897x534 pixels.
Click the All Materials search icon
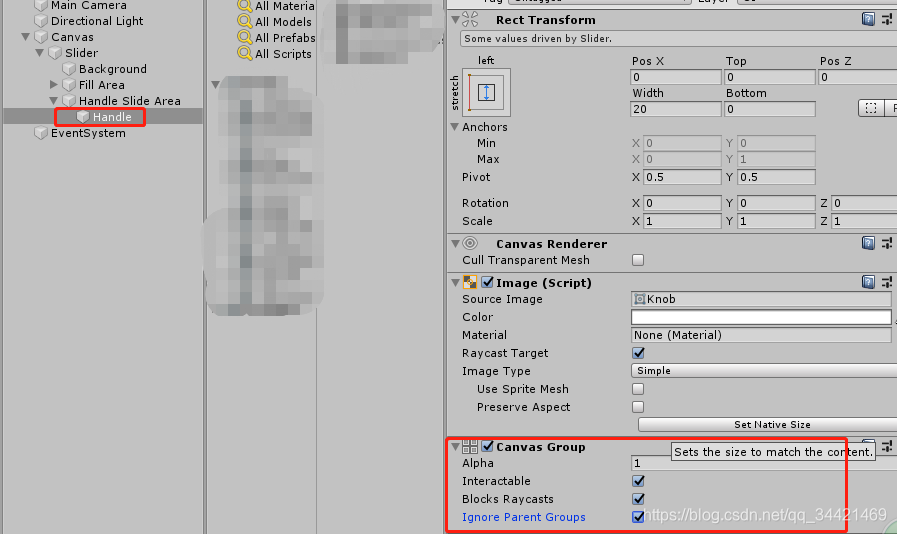pos(245,6)
